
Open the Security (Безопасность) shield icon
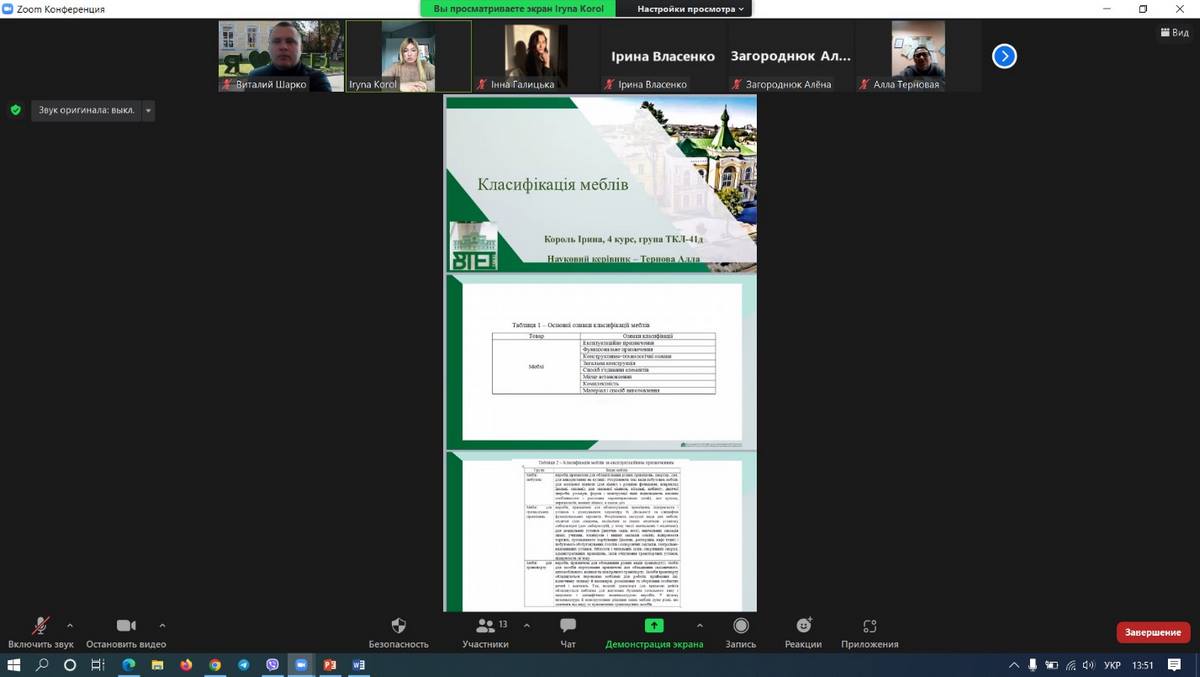coord(398,626)
